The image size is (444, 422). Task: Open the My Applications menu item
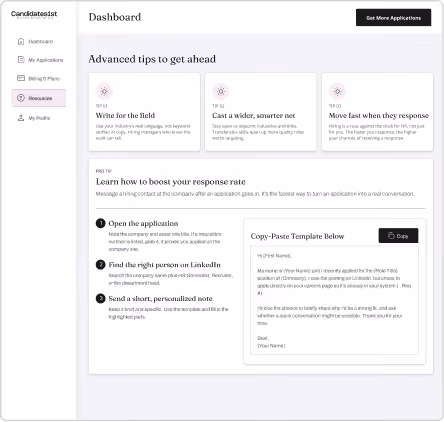pyautogui.click(x=39, y=60)
